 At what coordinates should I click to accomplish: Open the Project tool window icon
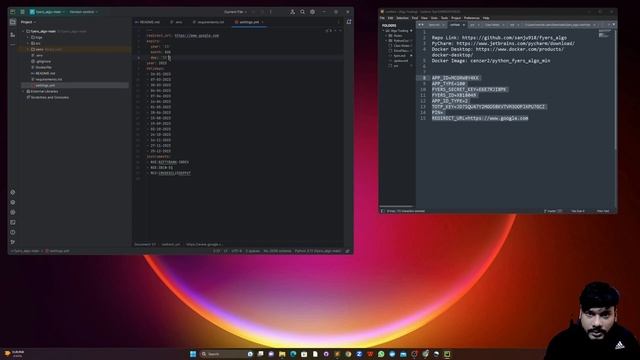tap(13, 22)
